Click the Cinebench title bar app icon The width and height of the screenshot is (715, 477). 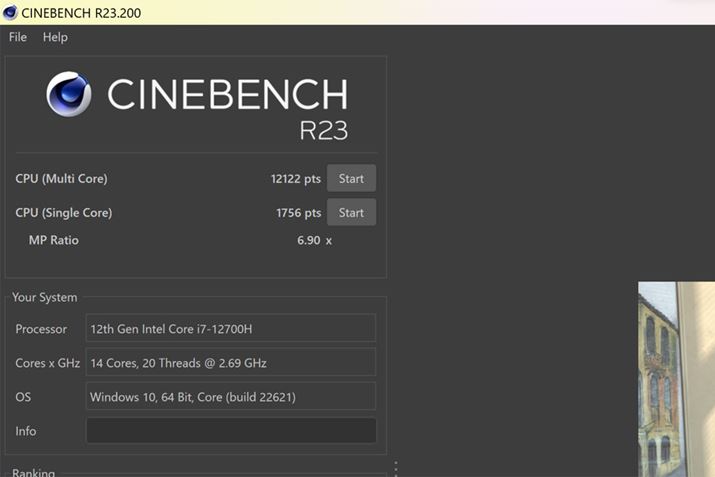click(10, 12)
